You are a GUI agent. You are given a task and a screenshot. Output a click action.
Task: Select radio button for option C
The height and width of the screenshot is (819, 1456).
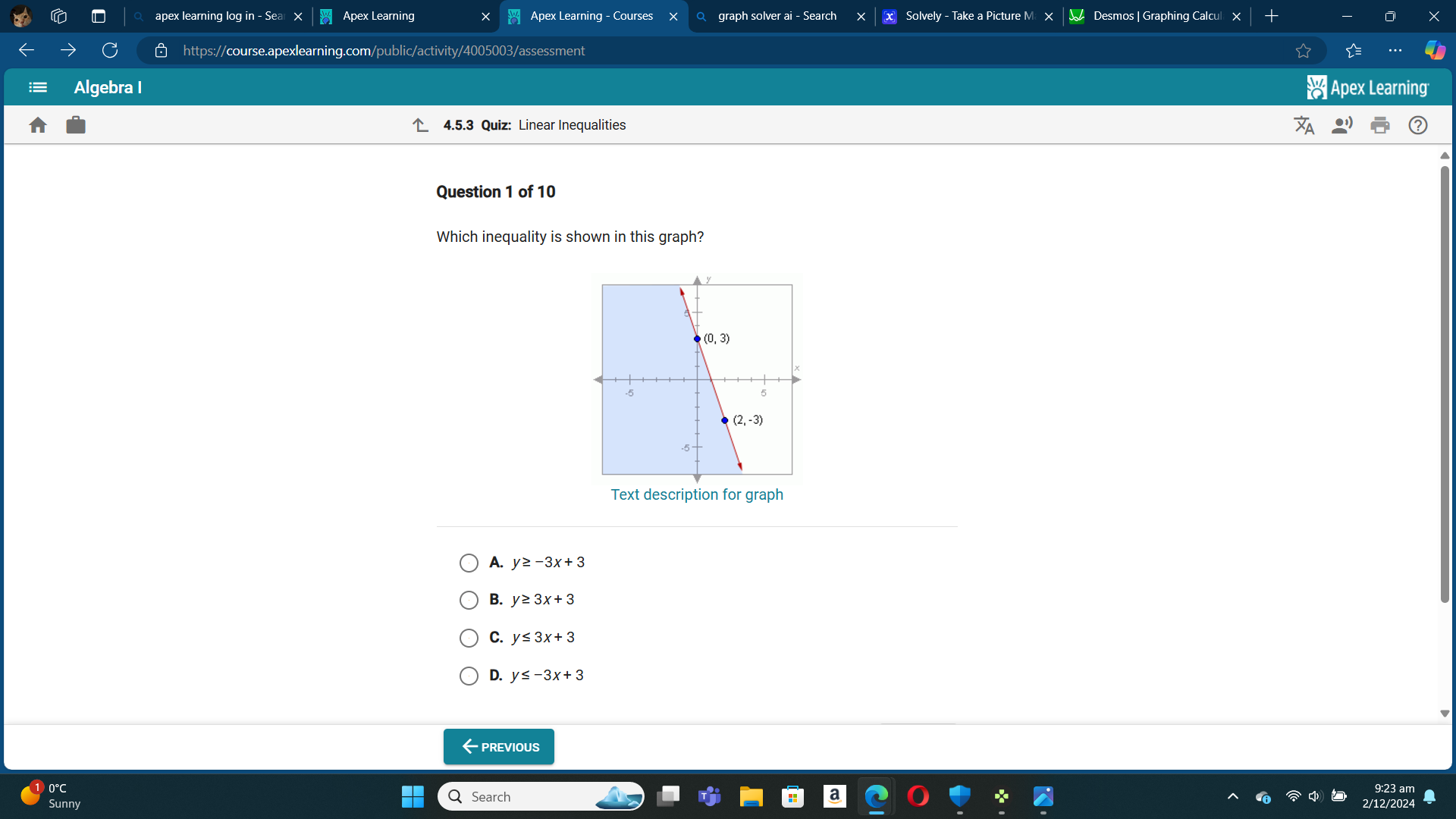click(x=467, y=637)
